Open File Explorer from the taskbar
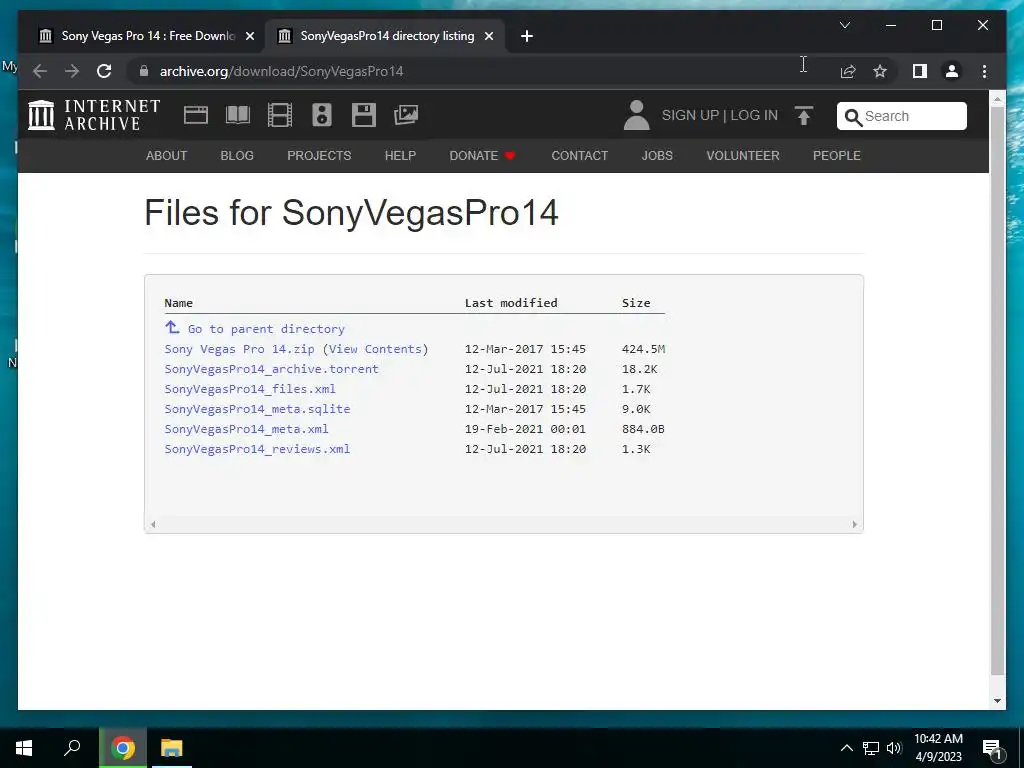 pyautogui.click(x=172, y=748)
